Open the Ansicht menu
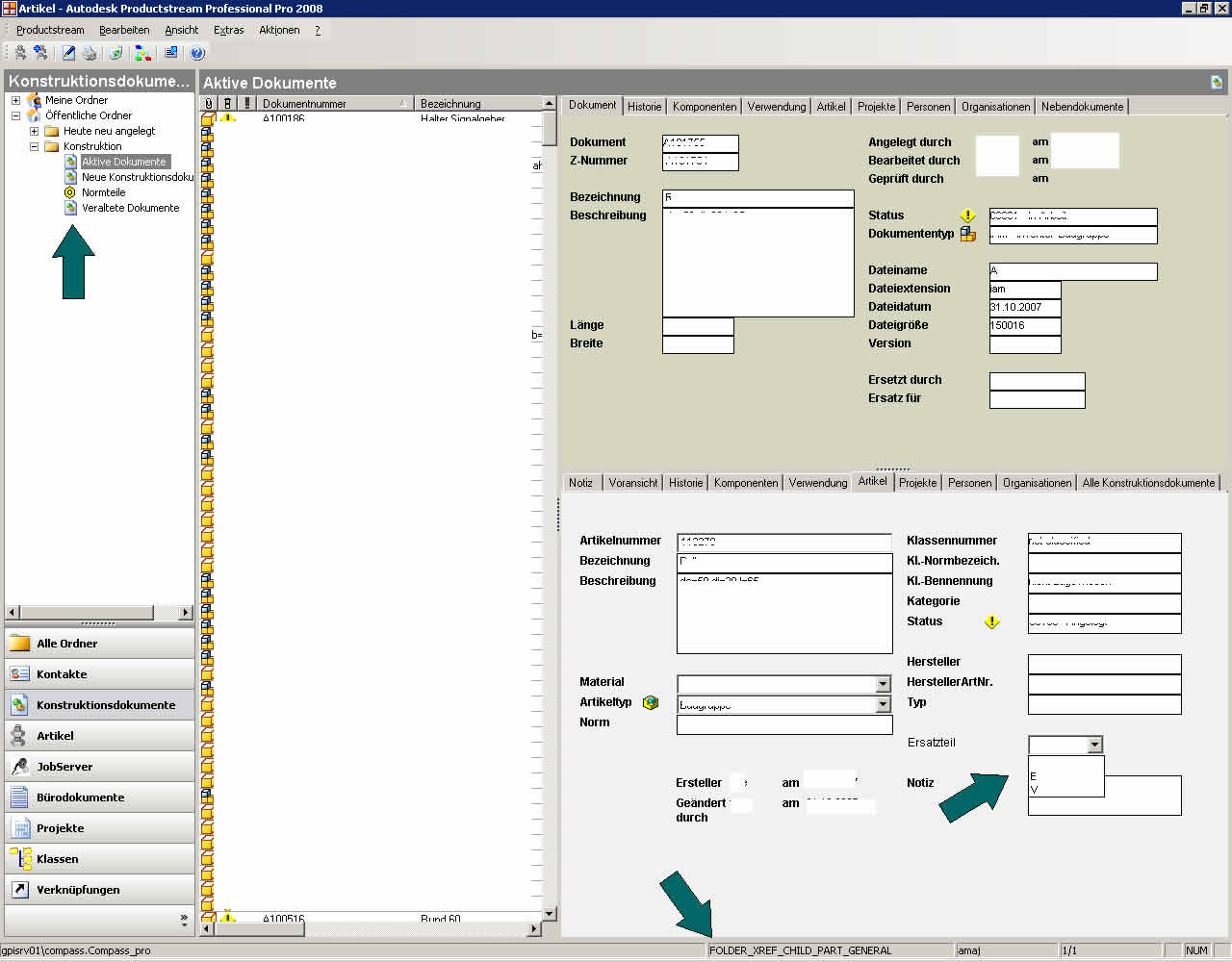 pos(181,30)
